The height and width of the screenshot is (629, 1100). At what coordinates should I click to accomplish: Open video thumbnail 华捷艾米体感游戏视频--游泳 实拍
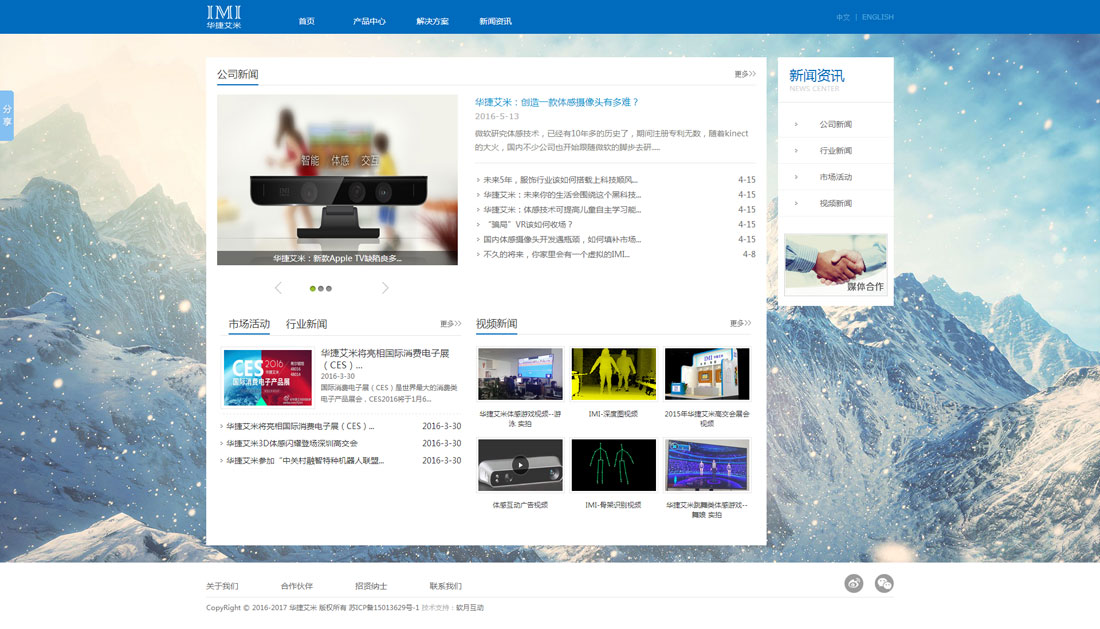tap(520, 374)
